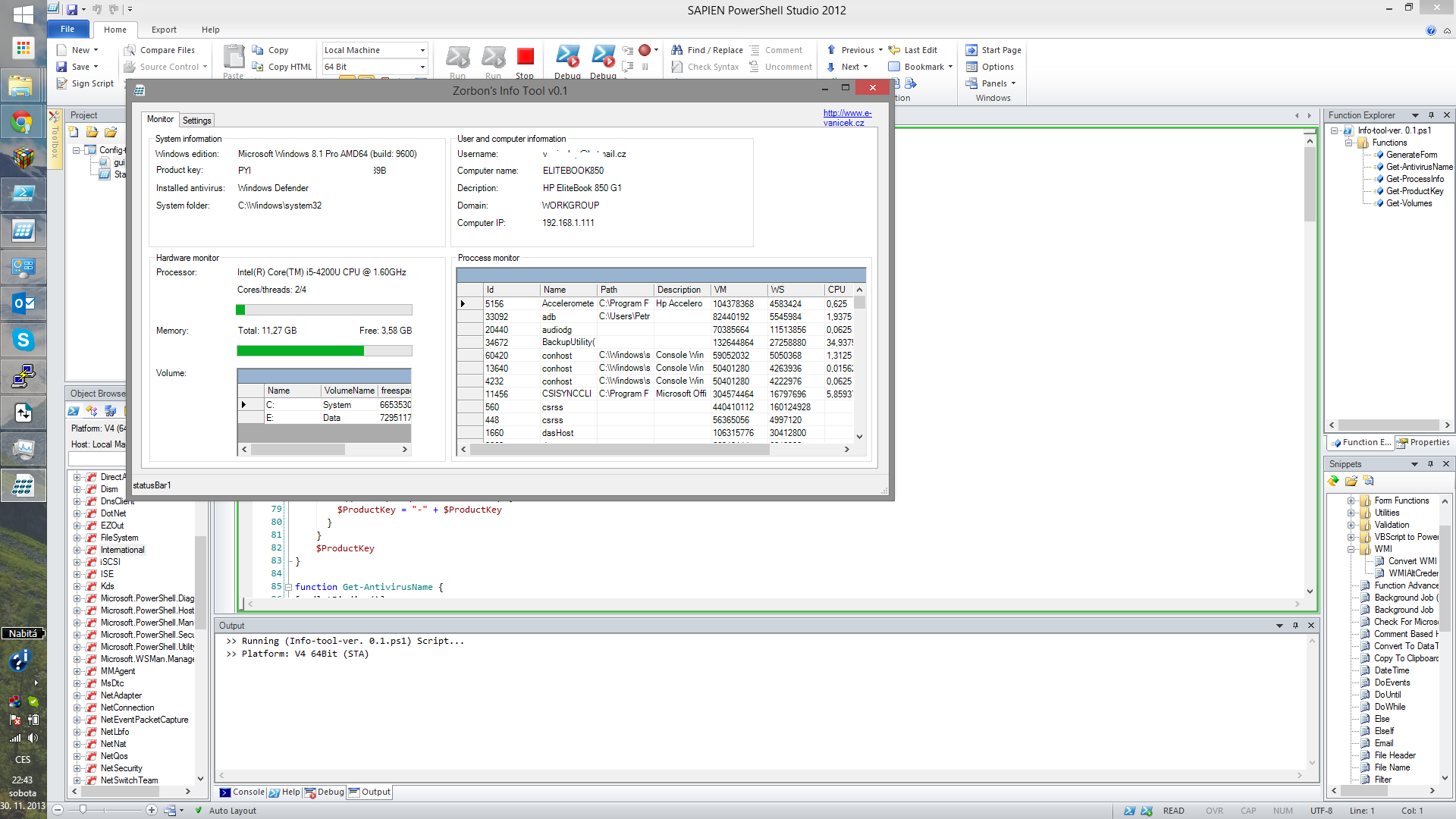Open the New dropdown arrow
1456x819 pixels.
(x=96, y=50)
